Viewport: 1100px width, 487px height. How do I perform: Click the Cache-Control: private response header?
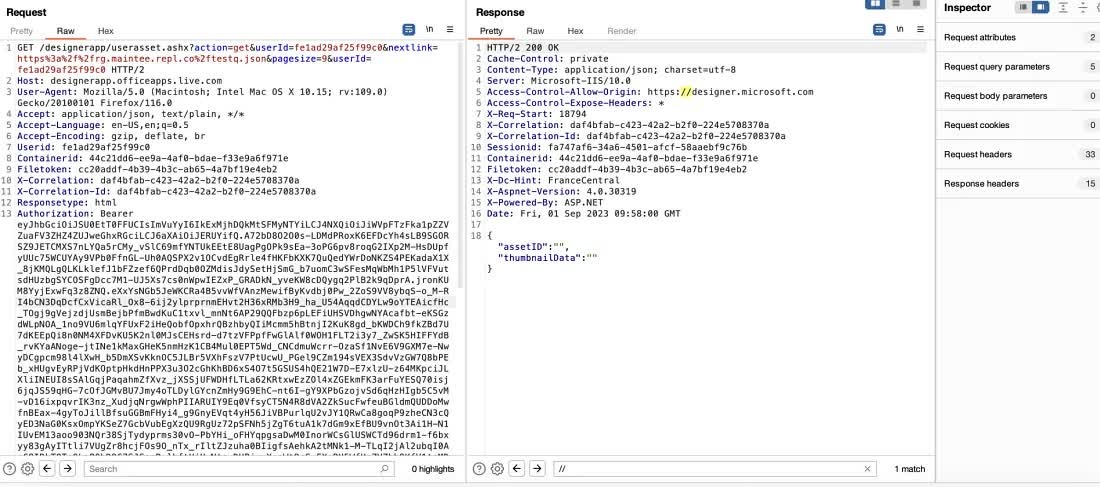click(547, 59)
